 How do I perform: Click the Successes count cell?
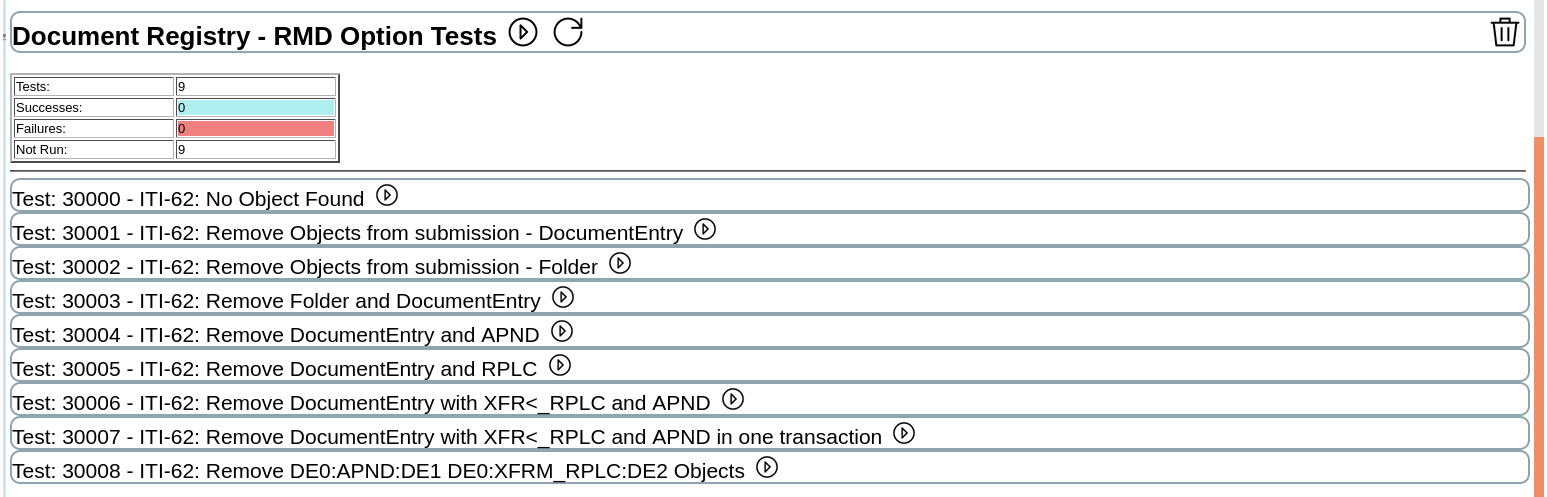(256, 108)
